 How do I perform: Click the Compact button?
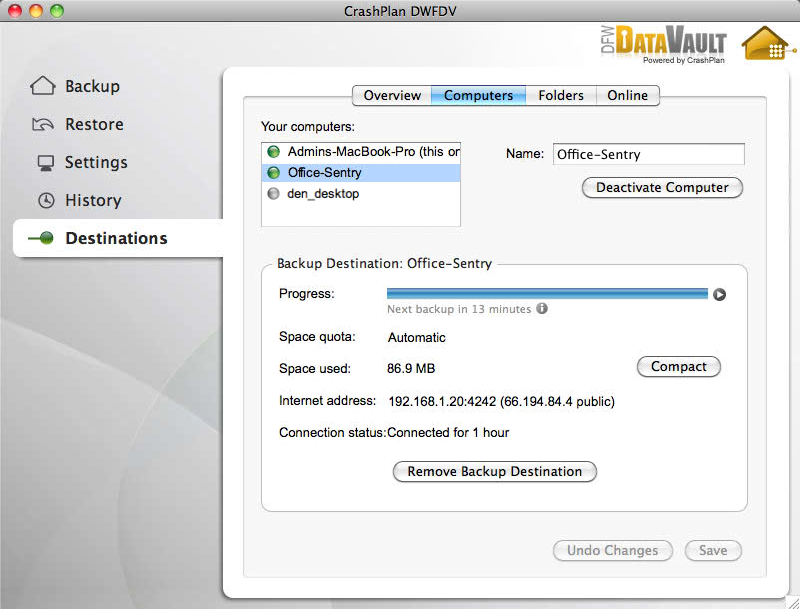coord(679,367)
